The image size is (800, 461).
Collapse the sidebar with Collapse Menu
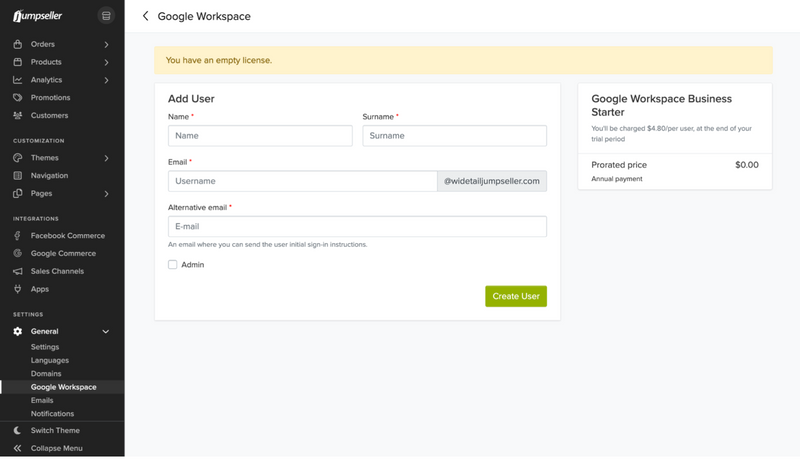click(56, 449)
